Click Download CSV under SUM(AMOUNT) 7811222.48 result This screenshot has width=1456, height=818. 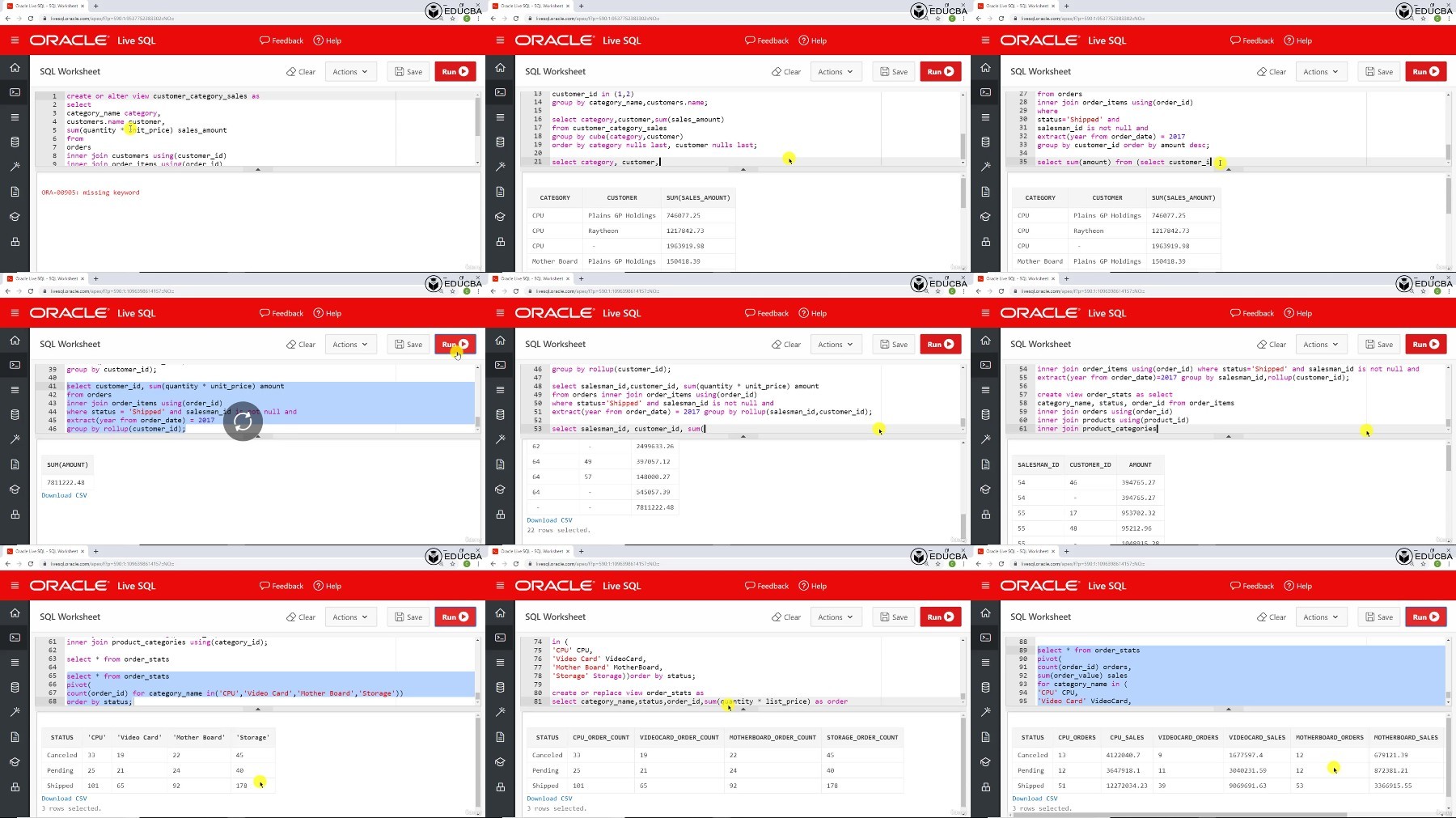click(64, 495)
